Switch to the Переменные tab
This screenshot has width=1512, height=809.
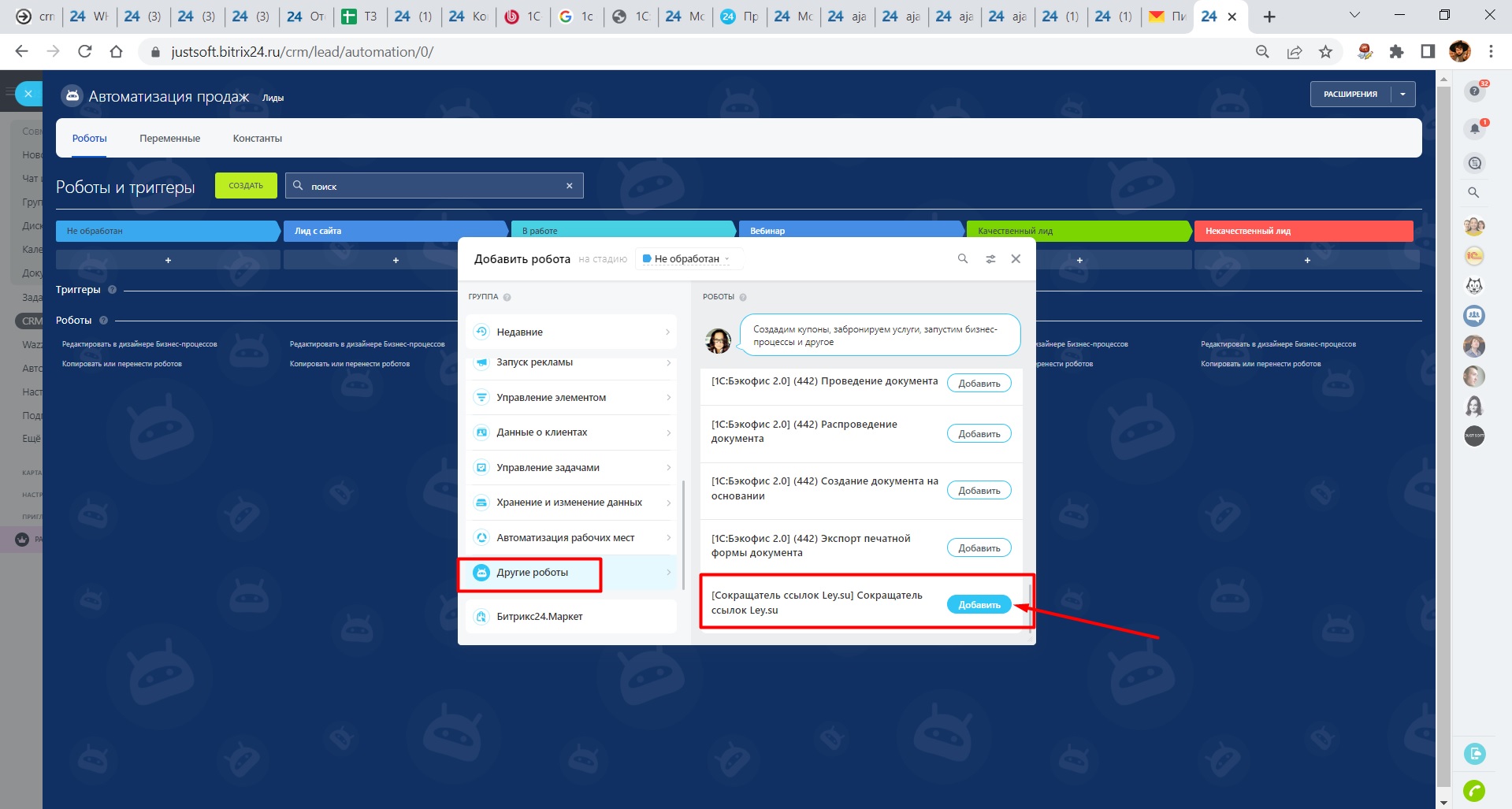pyautogui.click(x=170, y=139)
